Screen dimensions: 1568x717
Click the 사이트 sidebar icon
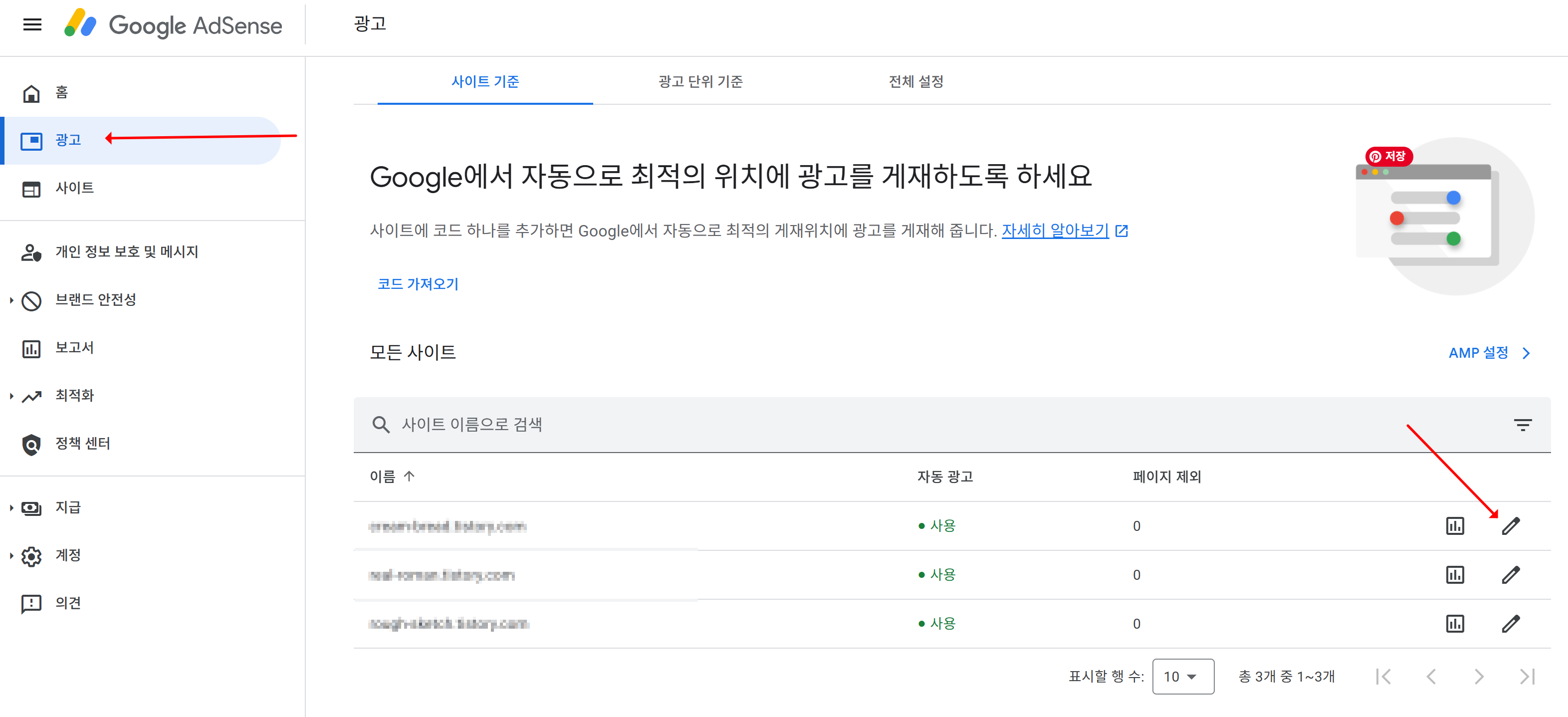(x=31, y=189)
